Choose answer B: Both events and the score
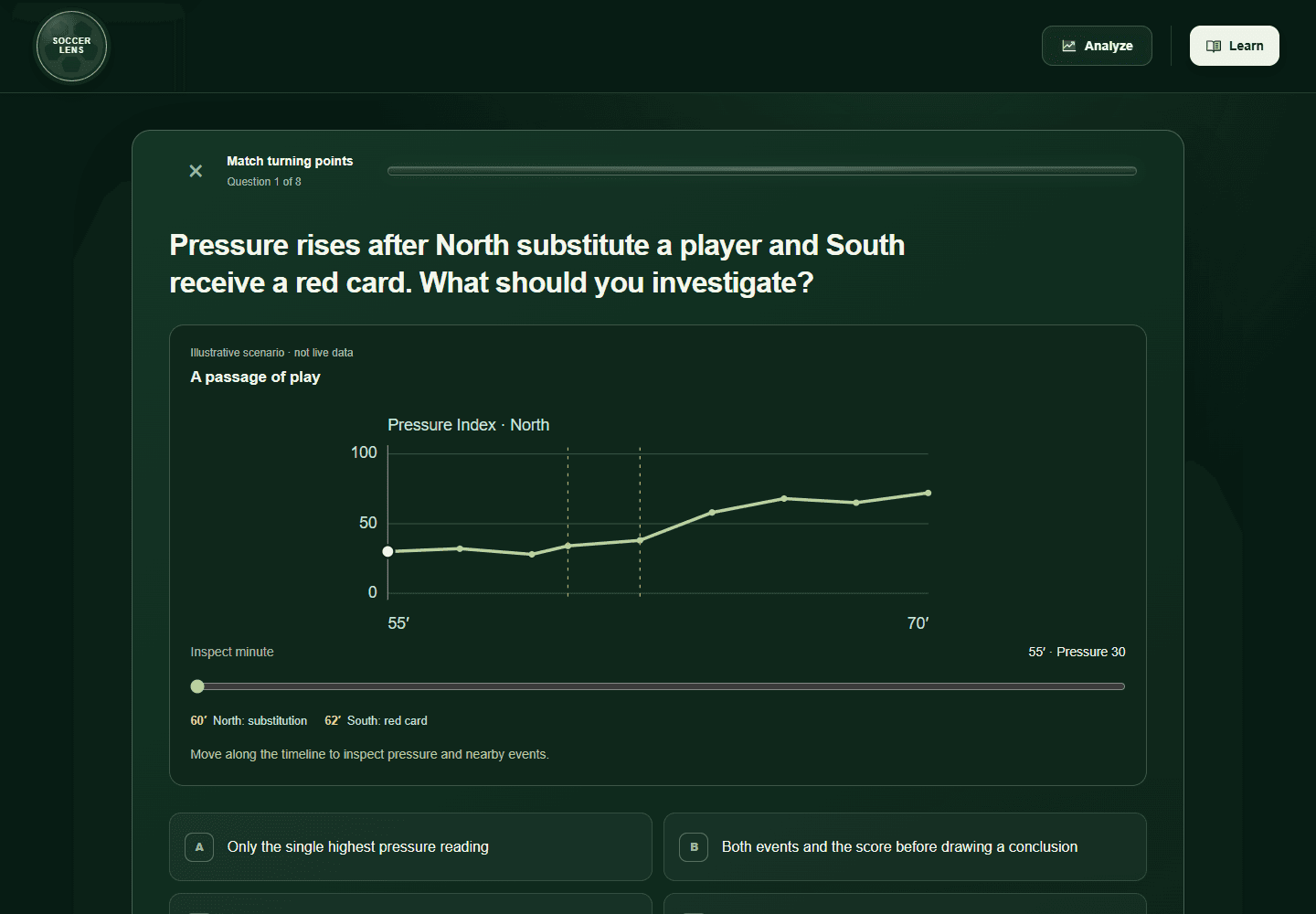This screenshot has width=1316, height=914. click(905, 847)
